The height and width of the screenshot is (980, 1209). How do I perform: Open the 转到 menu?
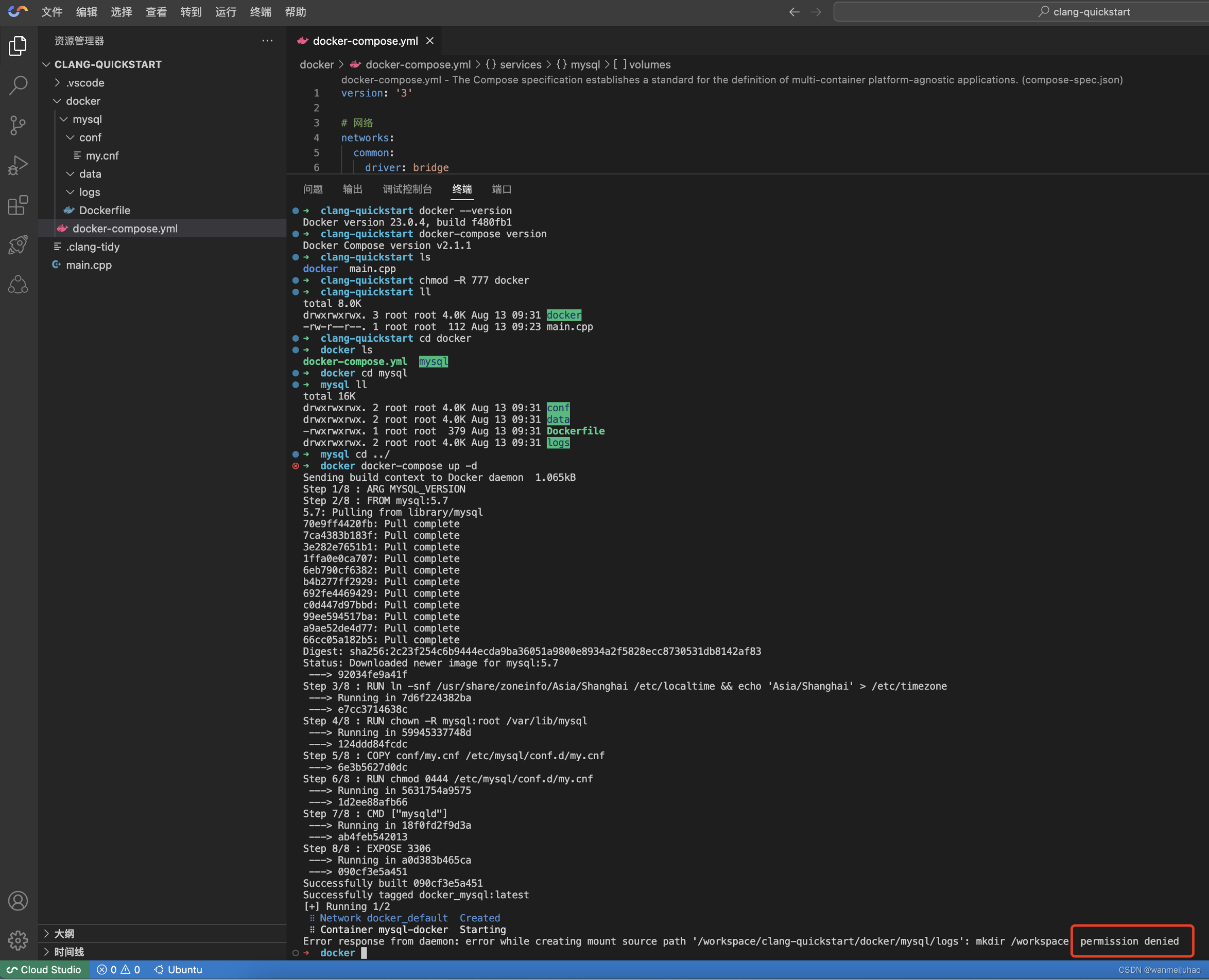(x=191, y=12)
